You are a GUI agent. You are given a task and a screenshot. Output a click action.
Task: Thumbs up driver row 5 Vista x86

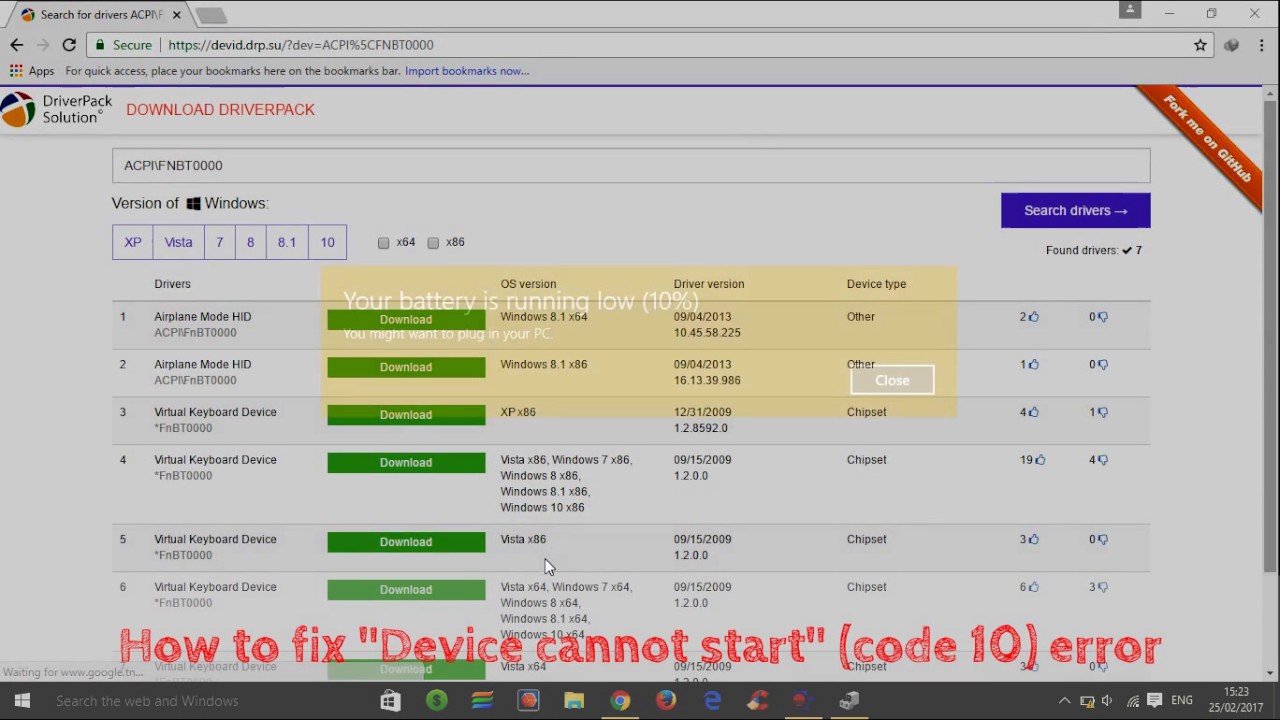pos(1034,540)
